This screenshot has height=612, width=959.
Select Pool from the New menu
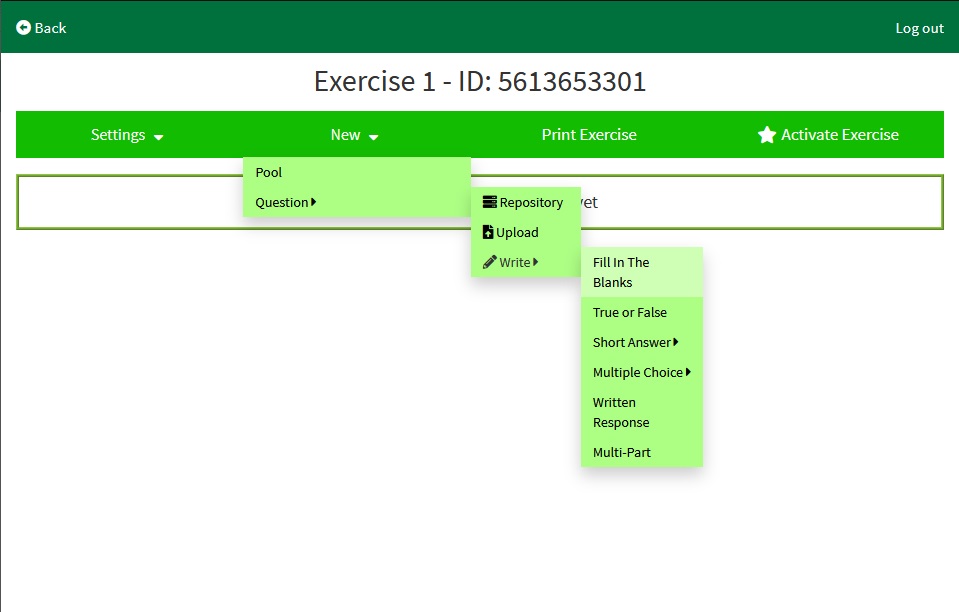click(269, 172)
